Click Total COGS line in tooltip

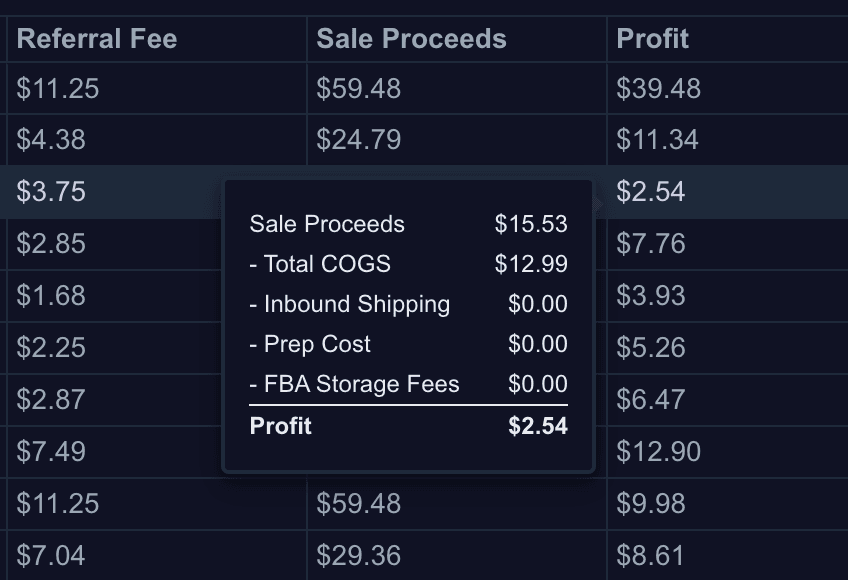408,264
